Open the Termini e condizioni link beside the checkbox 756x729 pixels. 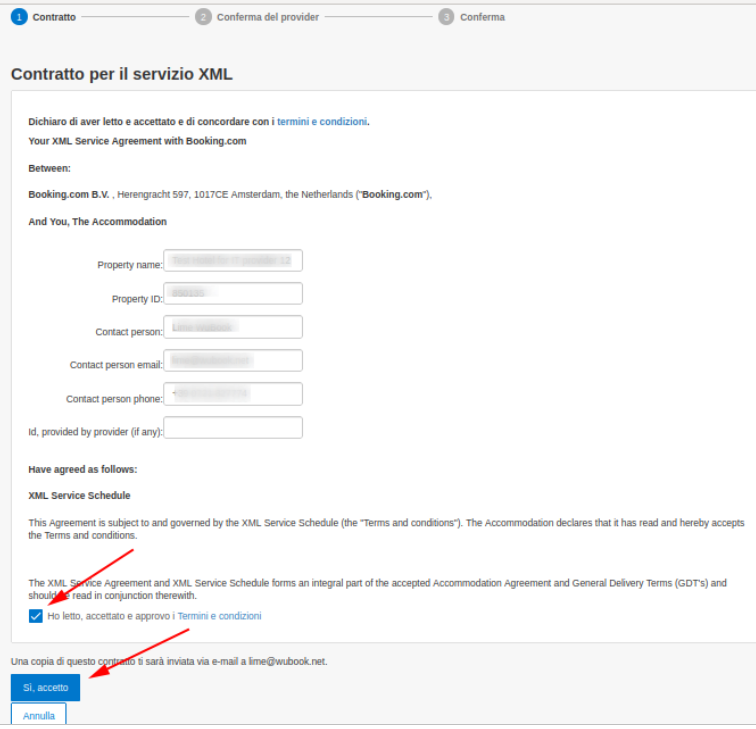pyautogui.click(x=219, y=616)
